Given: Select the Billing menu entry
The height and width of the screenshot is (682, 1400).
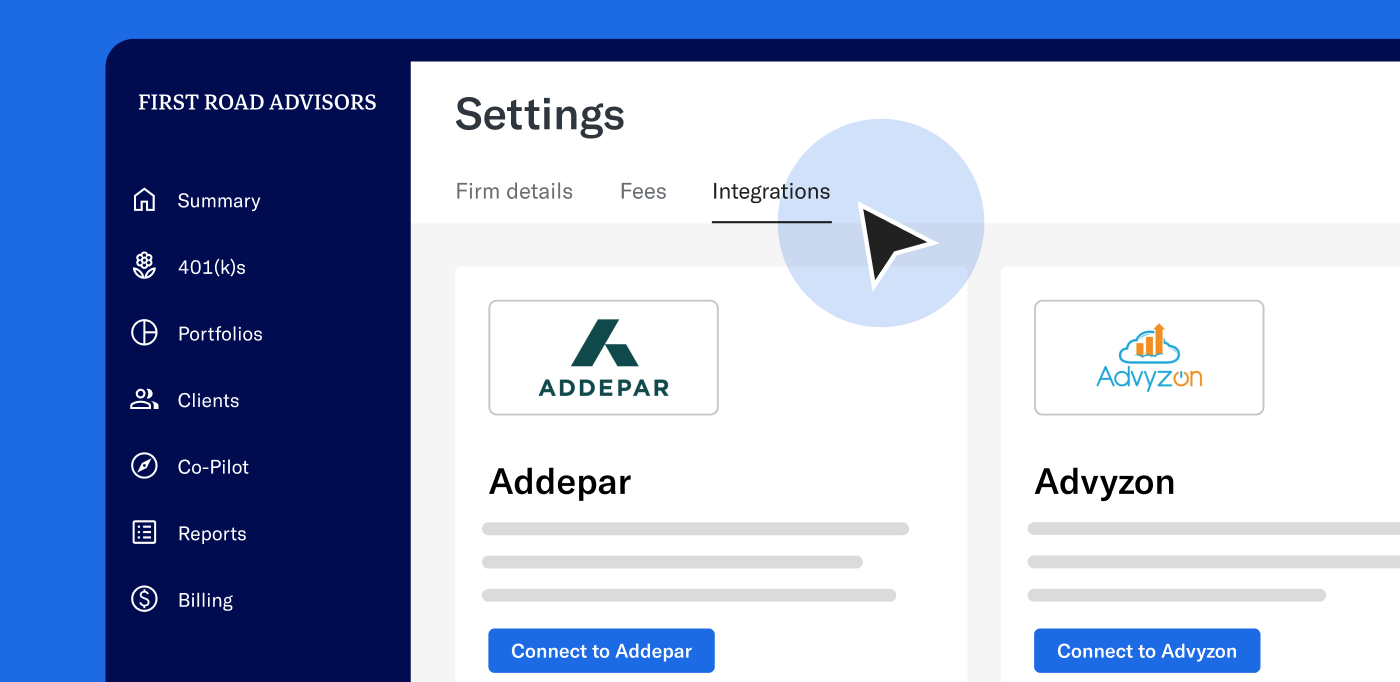Looking at the screenshot, I should tap(205, 599).
